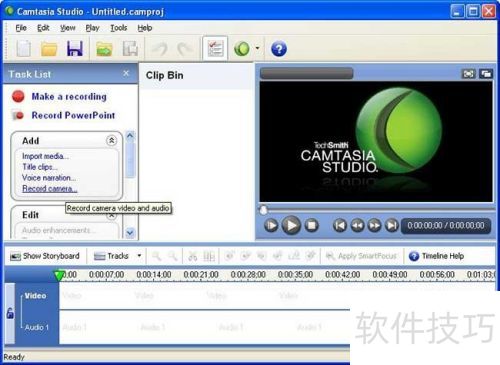The height and width of the screenshot is (365, 500).
Task: Click the blue Help question mark icon
Action: pyautogui.click(x=279, y=49)
